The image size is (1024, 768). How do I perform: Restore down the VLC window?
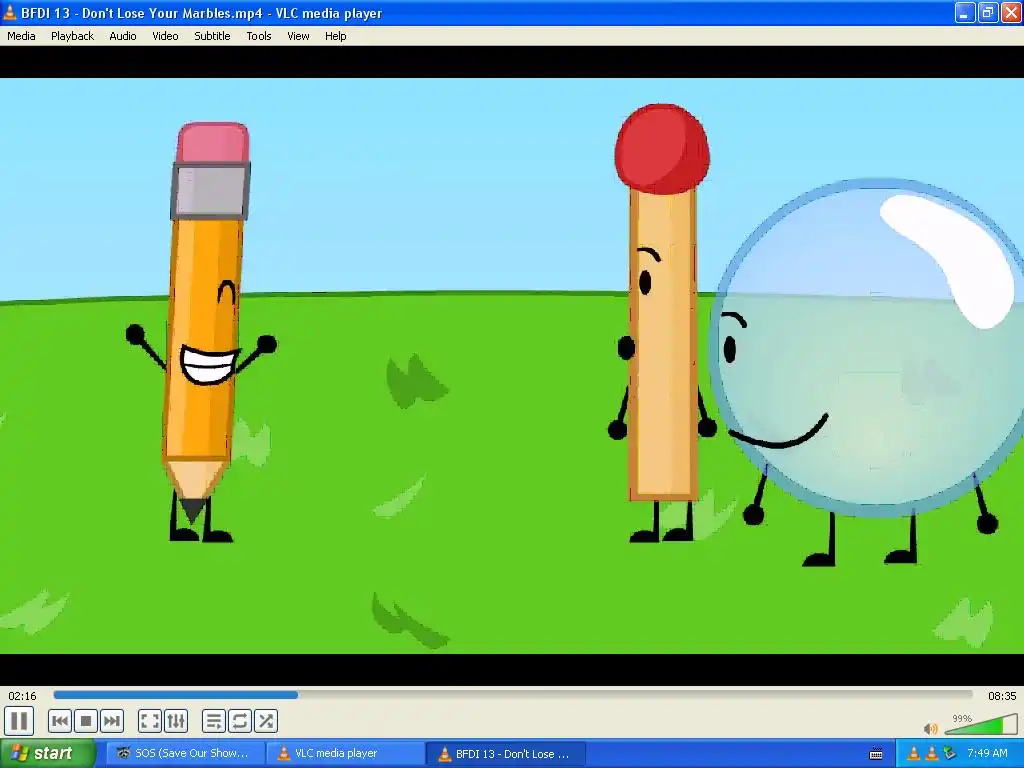[988, 12]
